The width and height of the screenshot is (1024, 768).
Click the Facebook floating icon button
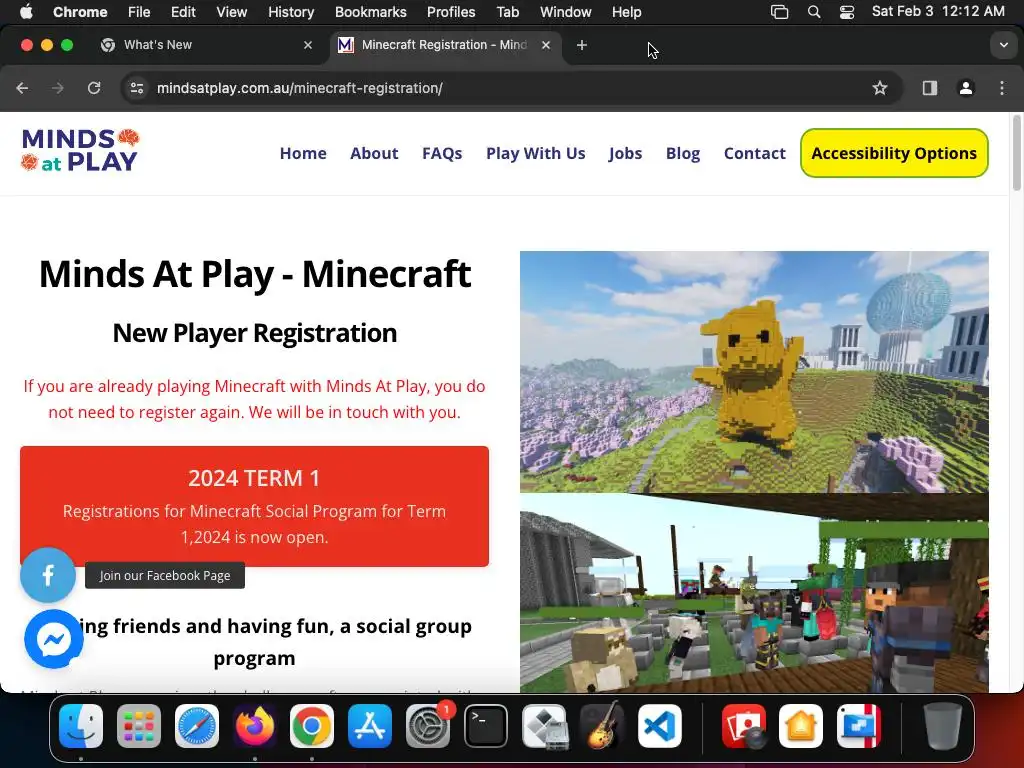(48, 575)
